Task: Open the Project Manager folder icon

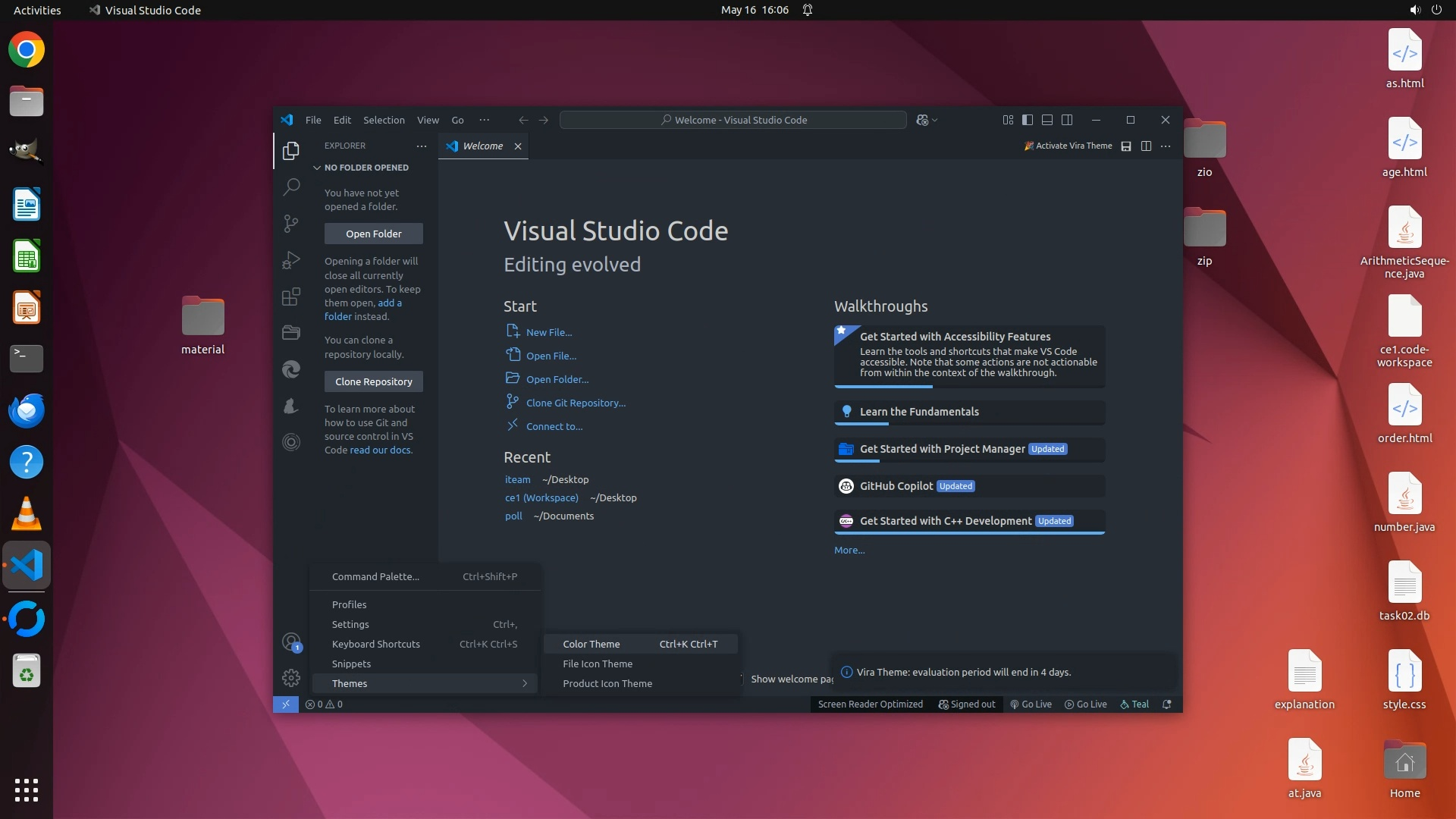Action: tap(291, 332)
